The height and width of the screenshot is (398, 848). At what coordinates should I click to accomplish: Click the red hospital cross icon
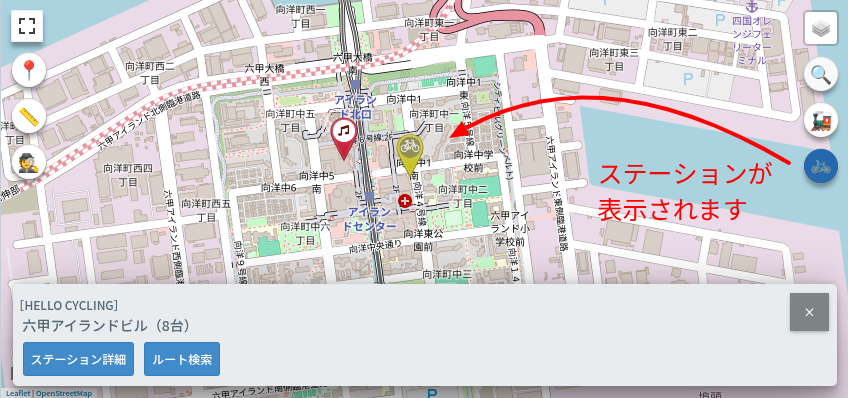(405, 201)
